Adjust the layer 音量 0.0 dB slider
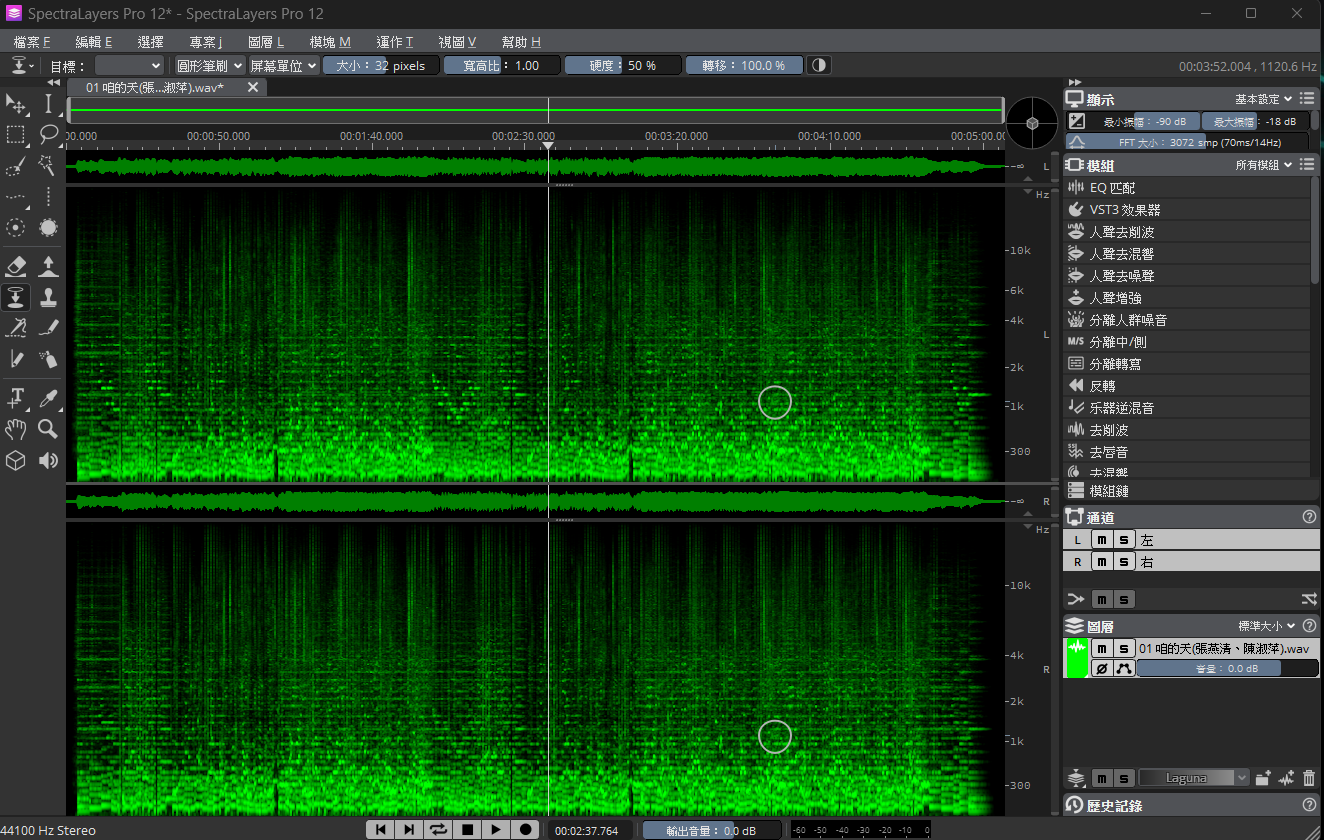The image size is (1324, 840). tap(1227, 669)
